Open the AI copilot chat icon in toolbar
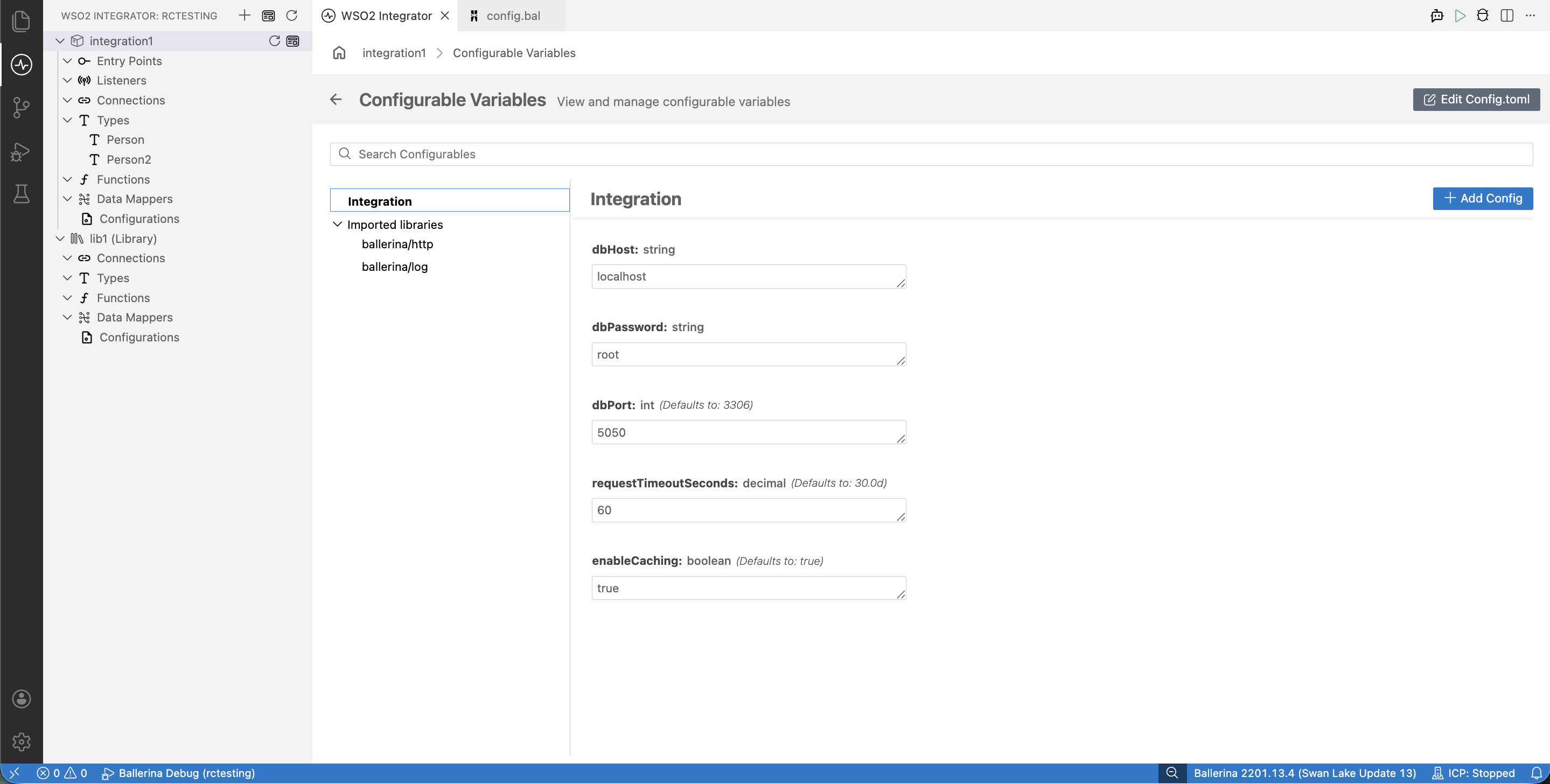 point(1437,16)
